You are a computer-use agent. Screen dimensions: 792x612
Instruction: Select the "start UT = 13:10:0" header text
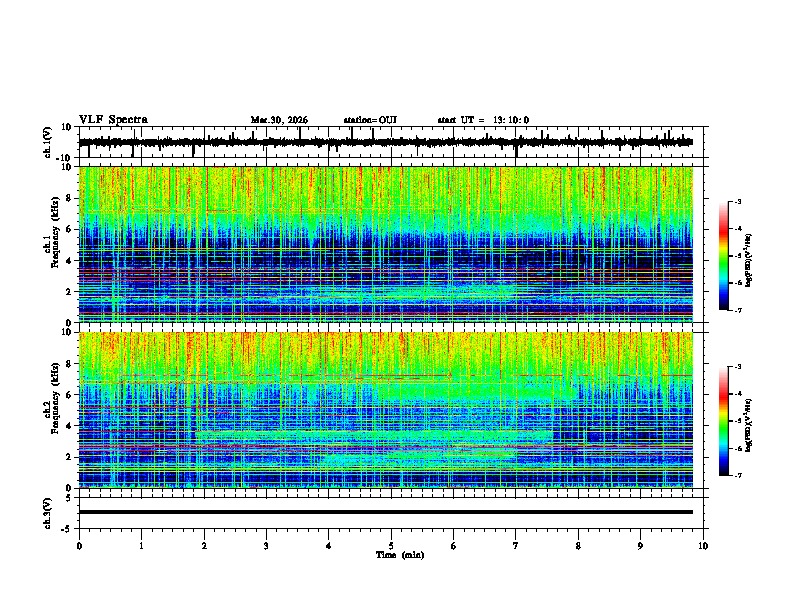tap(483, 120)
